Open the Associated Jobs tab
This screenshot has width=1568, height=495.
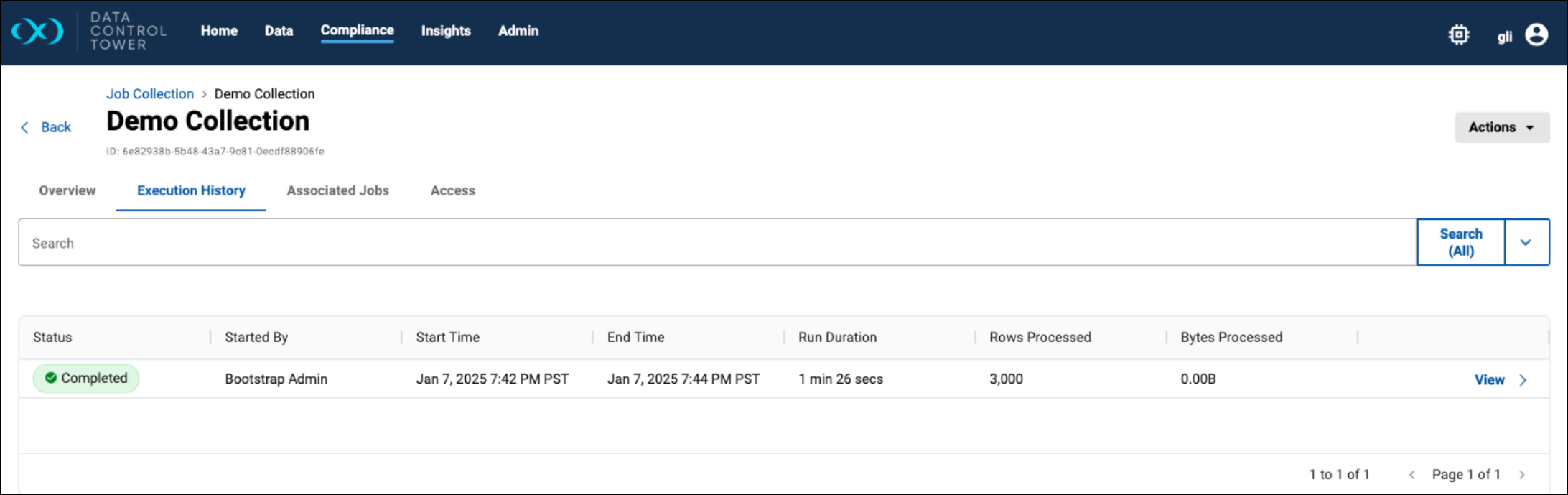pos(337,190)
